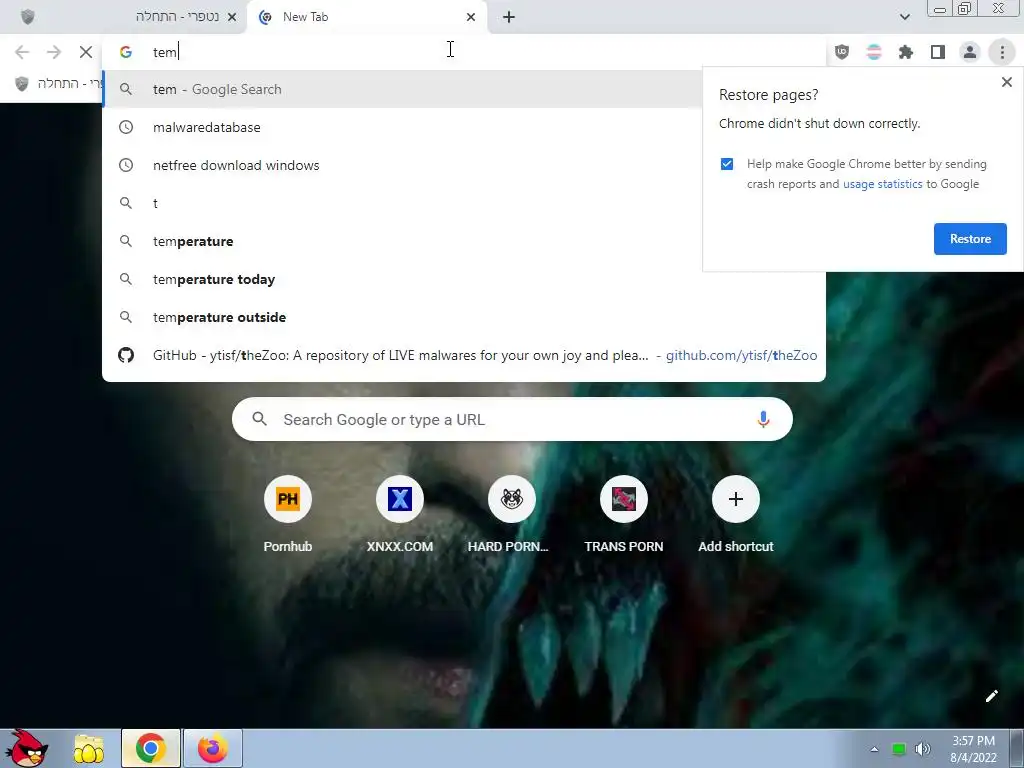
Task: Click the shield icon left of the tabs
Action: pyautogui.click(x=27, y=17)
